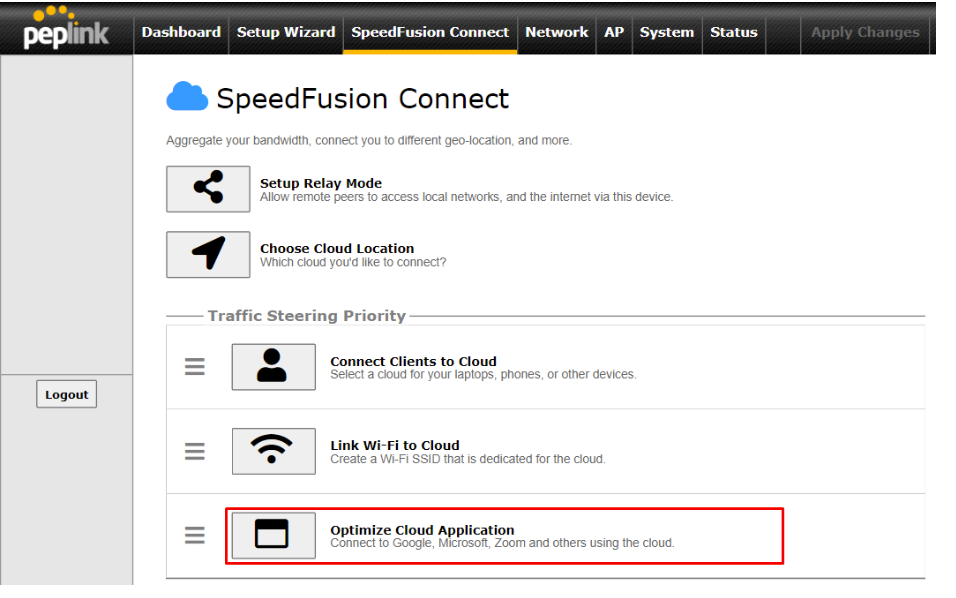956x598 pixels.
Task: Click the SpeedFusion Connect page heading
Action: pos(363,99)
